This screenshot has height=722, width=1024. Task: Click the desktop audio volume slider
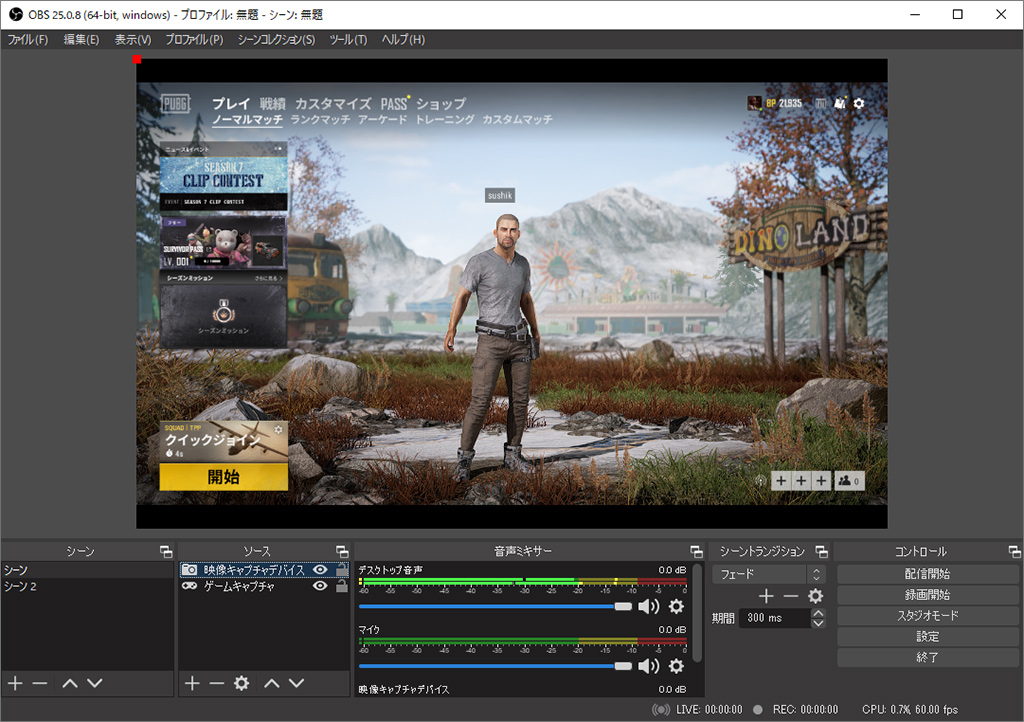490,606
